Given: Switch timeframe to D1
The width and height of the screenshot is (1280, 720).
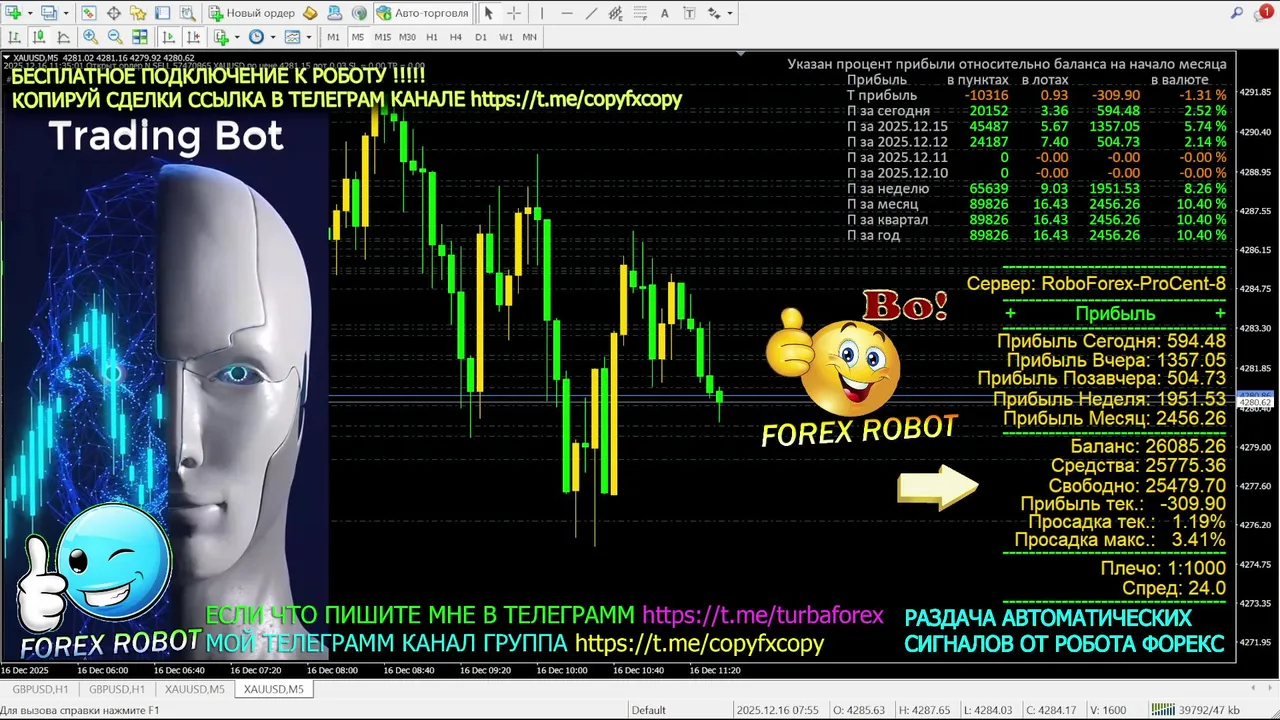Looking at the screenshot, I should [x=481, y=37].
